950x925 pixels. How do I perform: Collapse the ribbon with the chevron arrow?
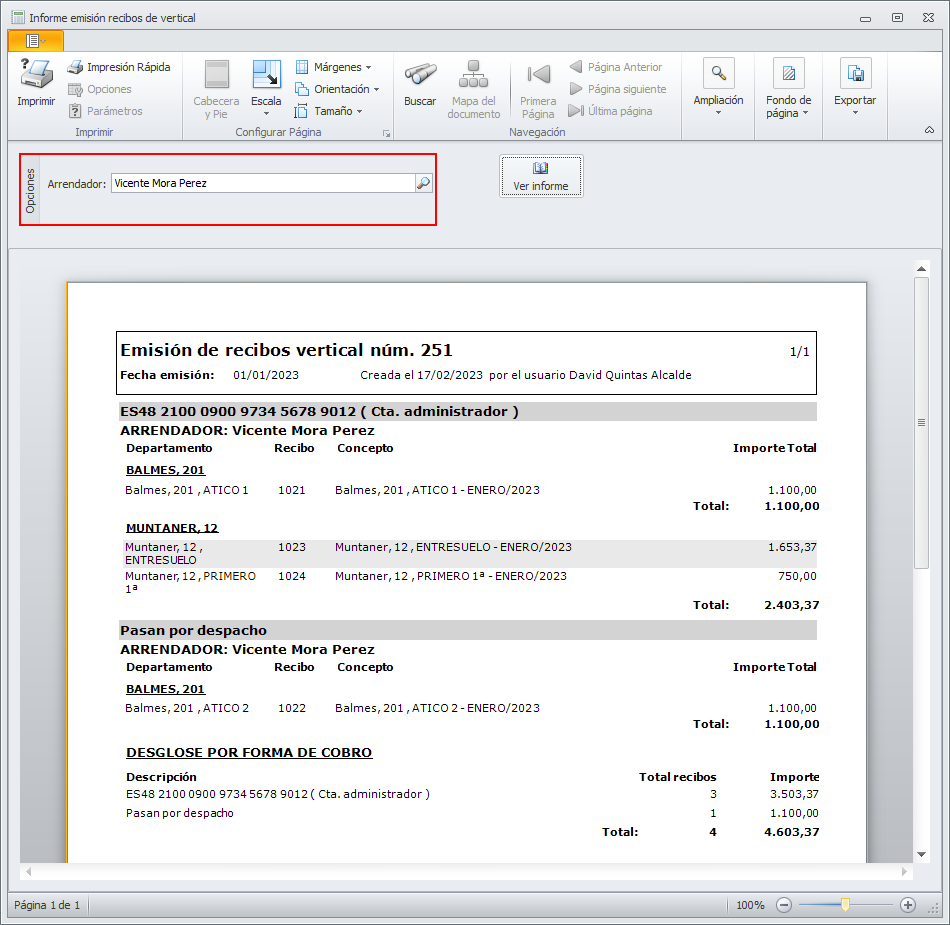tap(928, 131)
